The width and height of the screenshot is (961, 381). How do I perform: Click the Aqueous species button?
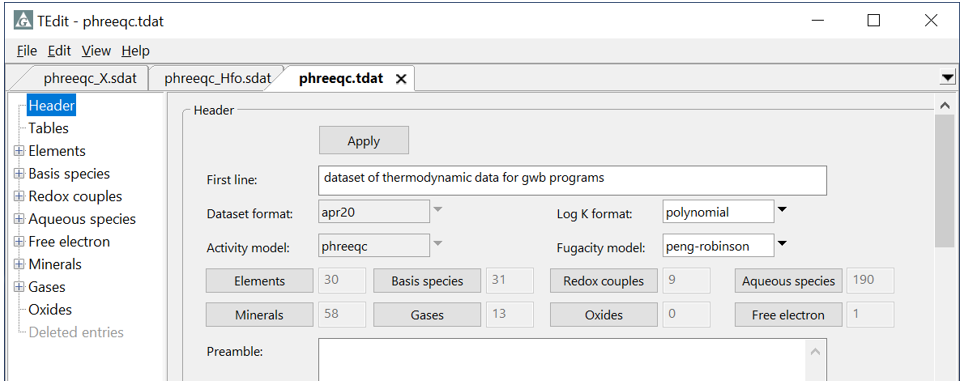[788, 281]
